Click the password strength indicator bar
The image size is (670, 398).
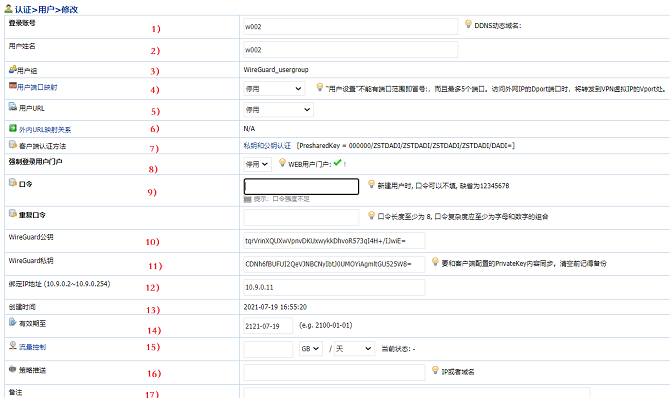coord(247,199)
